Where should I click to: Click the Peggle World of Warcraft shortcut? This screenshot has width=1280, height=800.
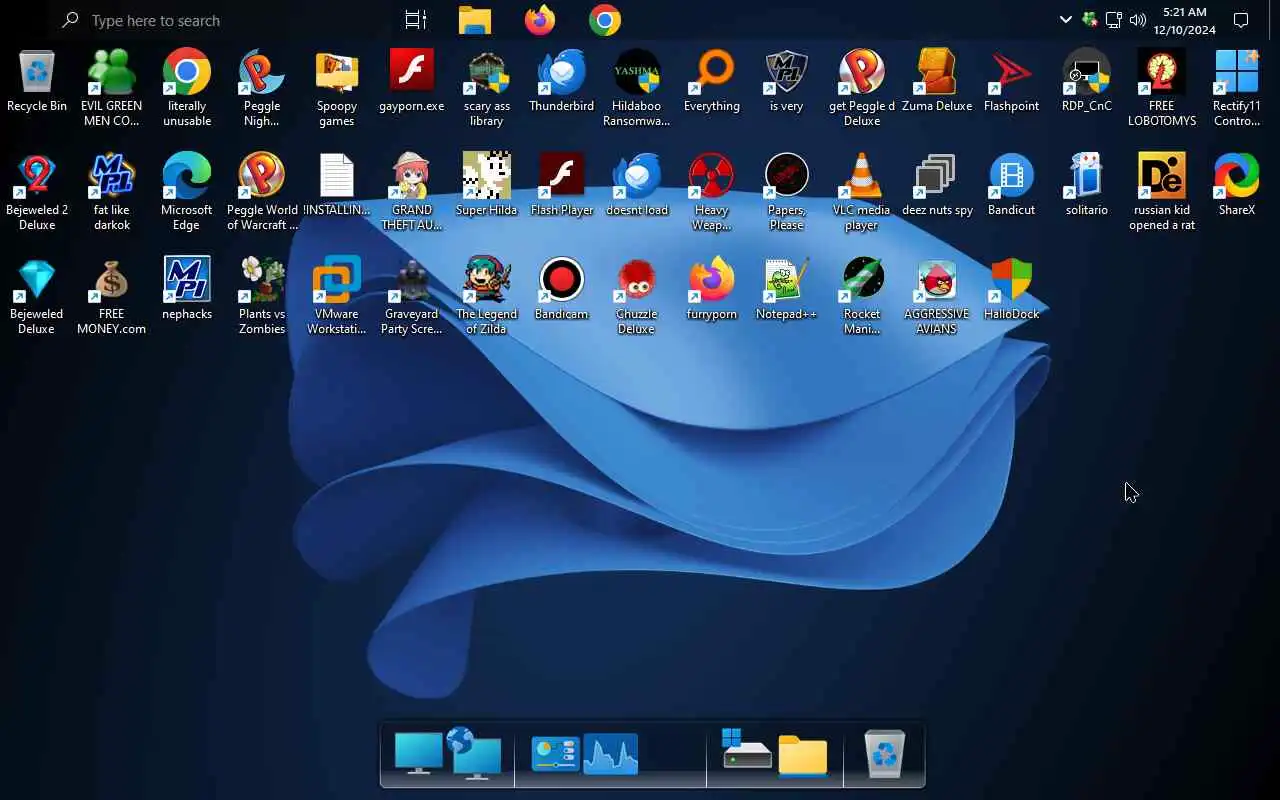[262, 192]
